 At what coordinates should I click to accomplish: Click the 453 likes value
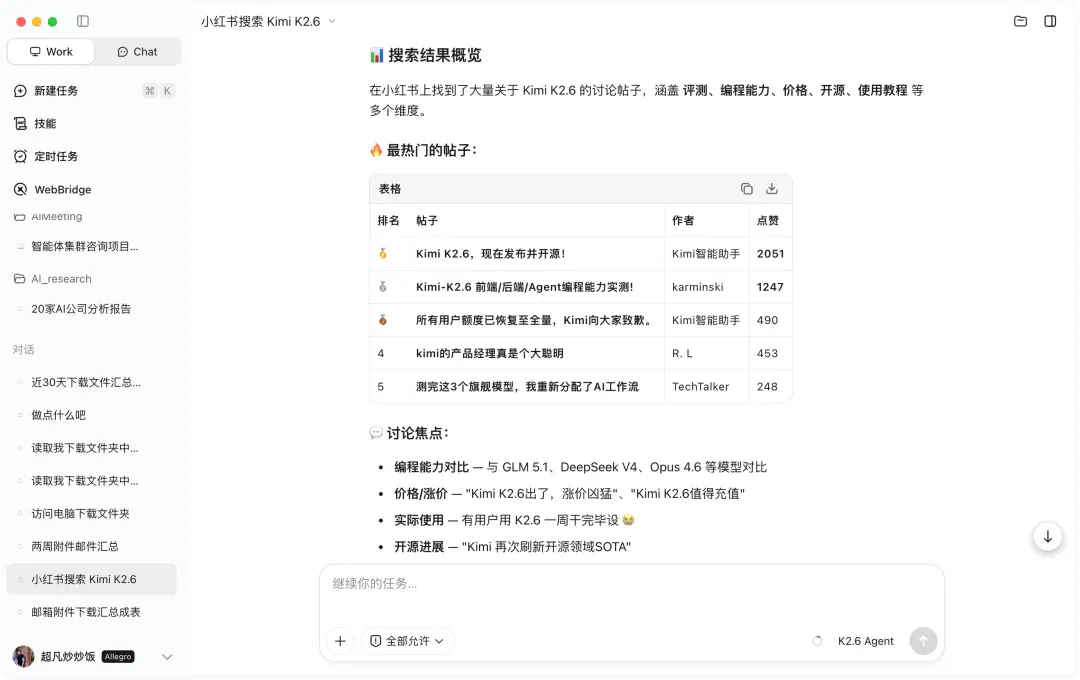click(x=767, y=353)
